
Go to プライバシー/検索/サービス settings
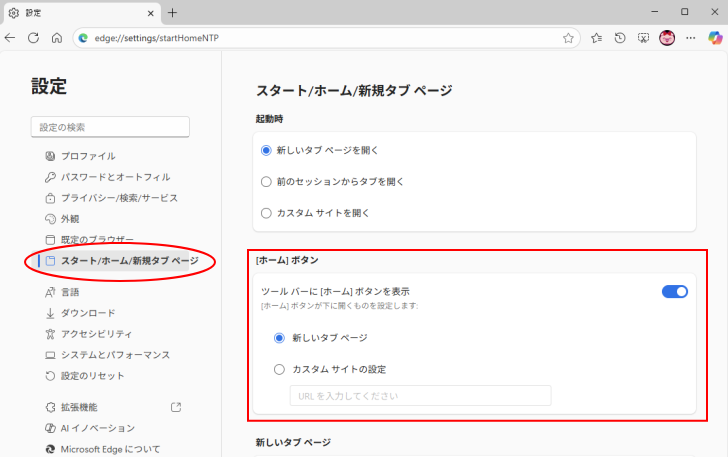click(x=118, y=198)
